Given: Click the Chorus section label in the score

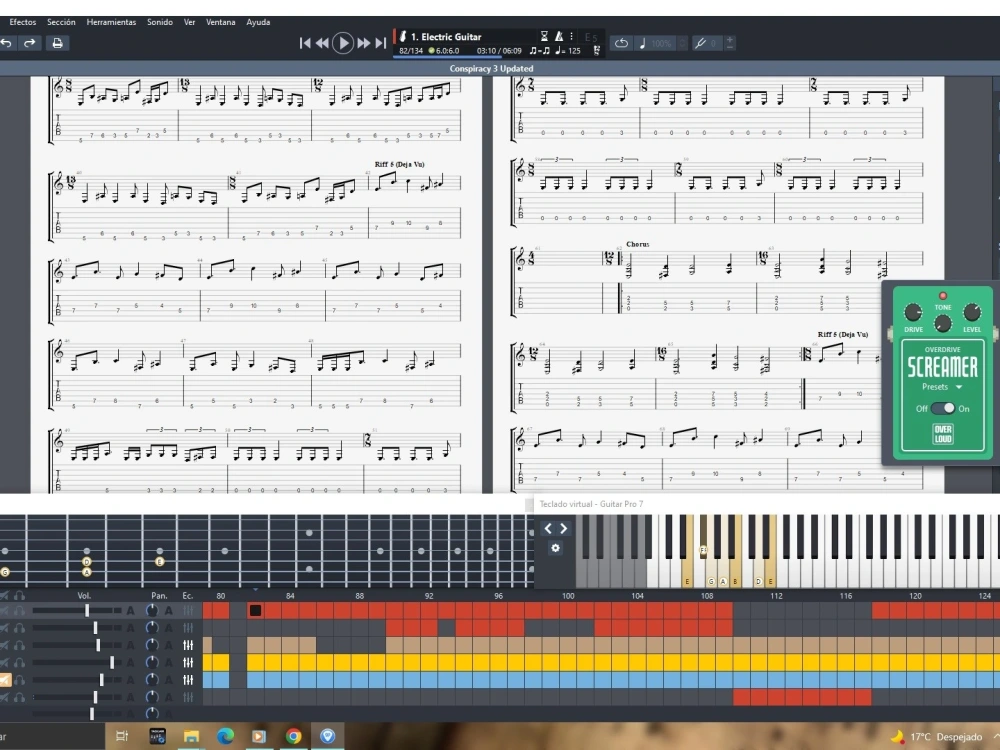Looking at the screenshot, I should coord(638,244).
